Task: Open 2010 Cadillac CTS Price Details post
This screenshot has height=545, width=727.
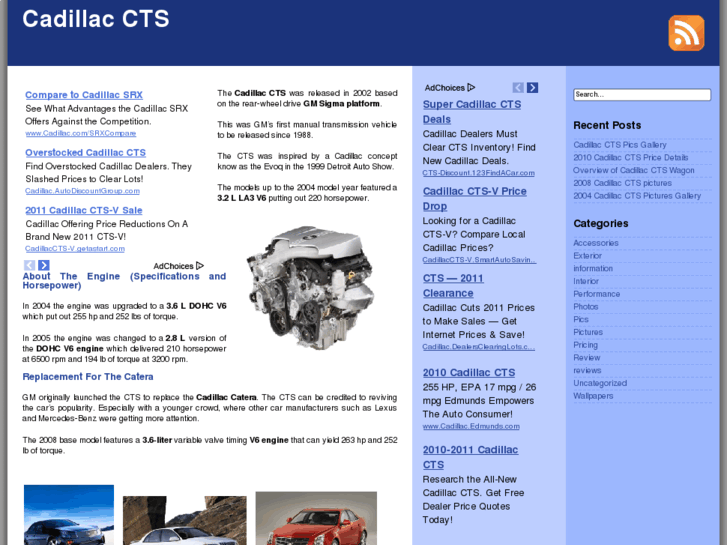Action: click(631, 158)
